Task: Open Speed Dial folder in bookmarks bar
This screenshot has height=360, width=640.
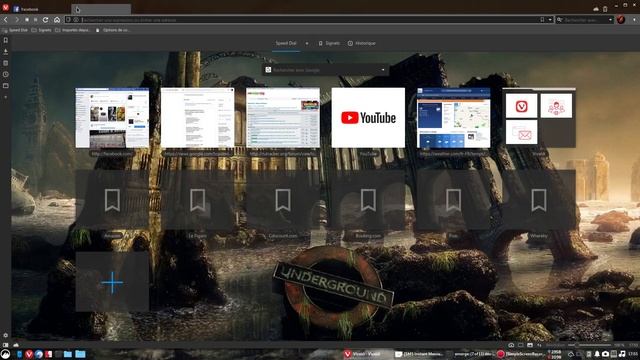Action: coord(15,30)
